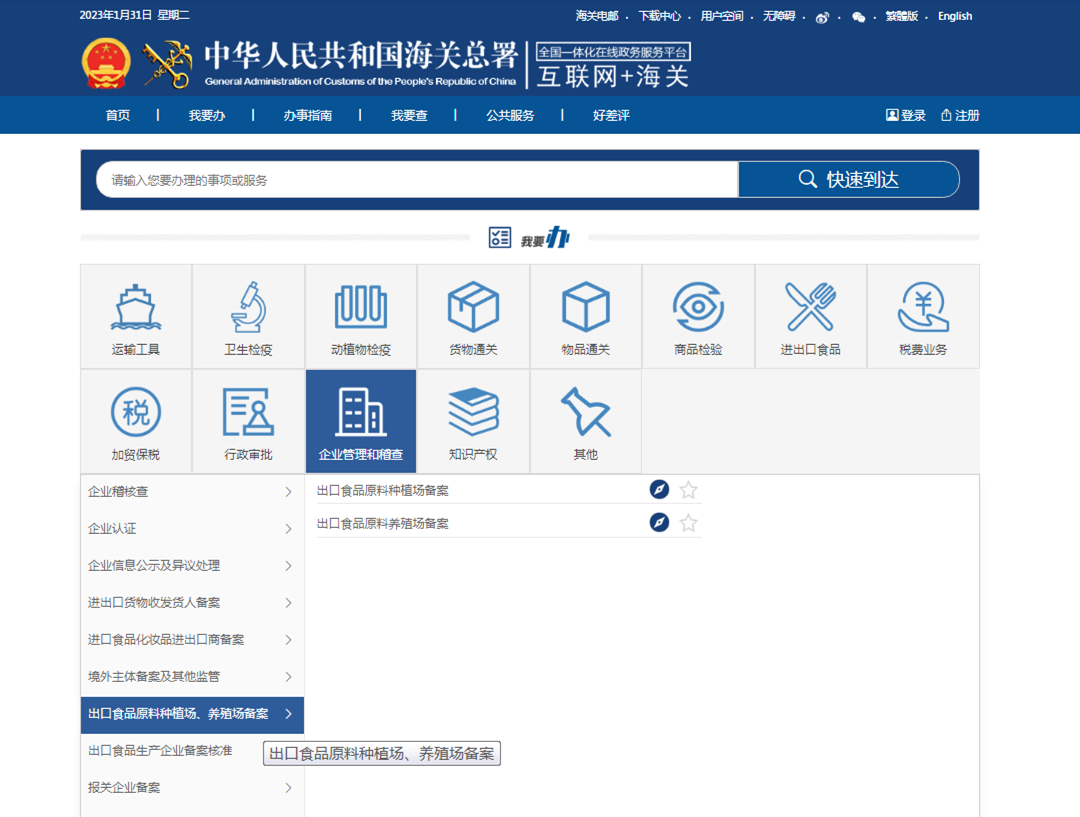
Task: Click the 知识产权 books icon
Action: (473, 410)
